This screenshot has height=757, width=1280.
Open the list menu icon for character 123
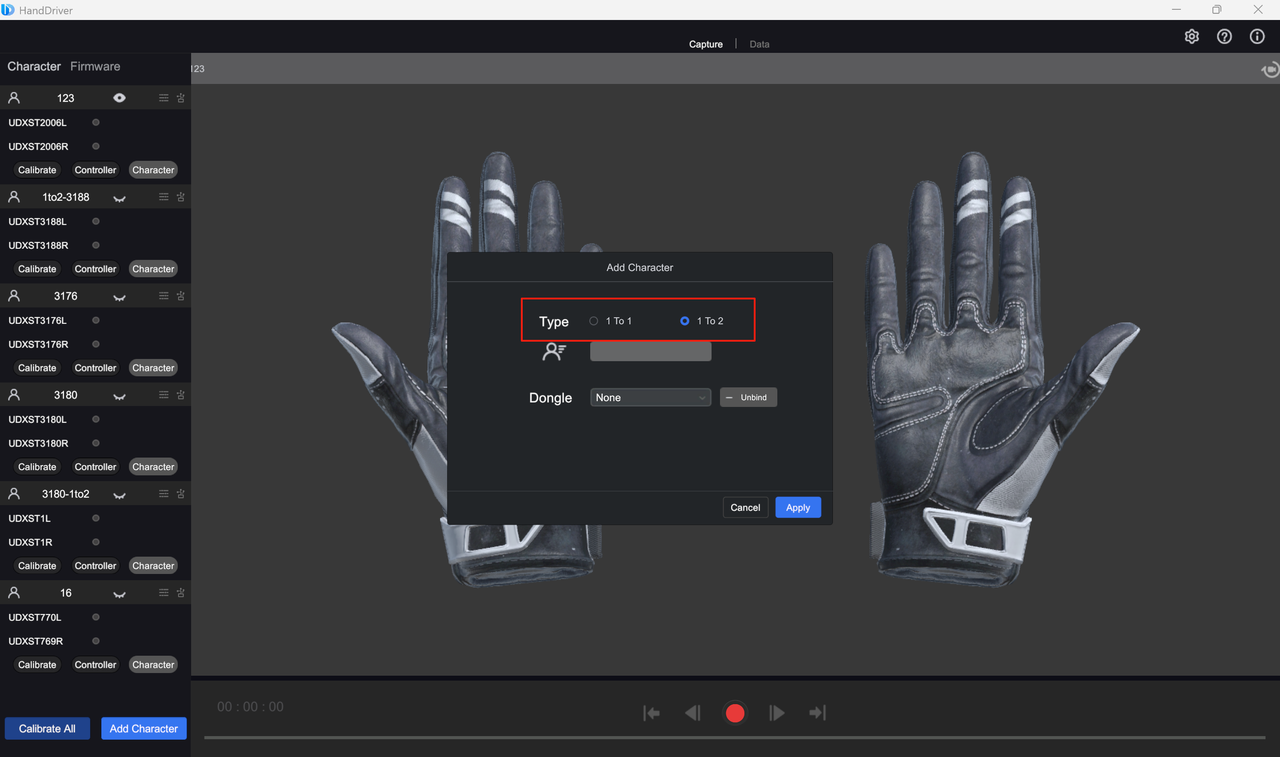tap(164, 98)
